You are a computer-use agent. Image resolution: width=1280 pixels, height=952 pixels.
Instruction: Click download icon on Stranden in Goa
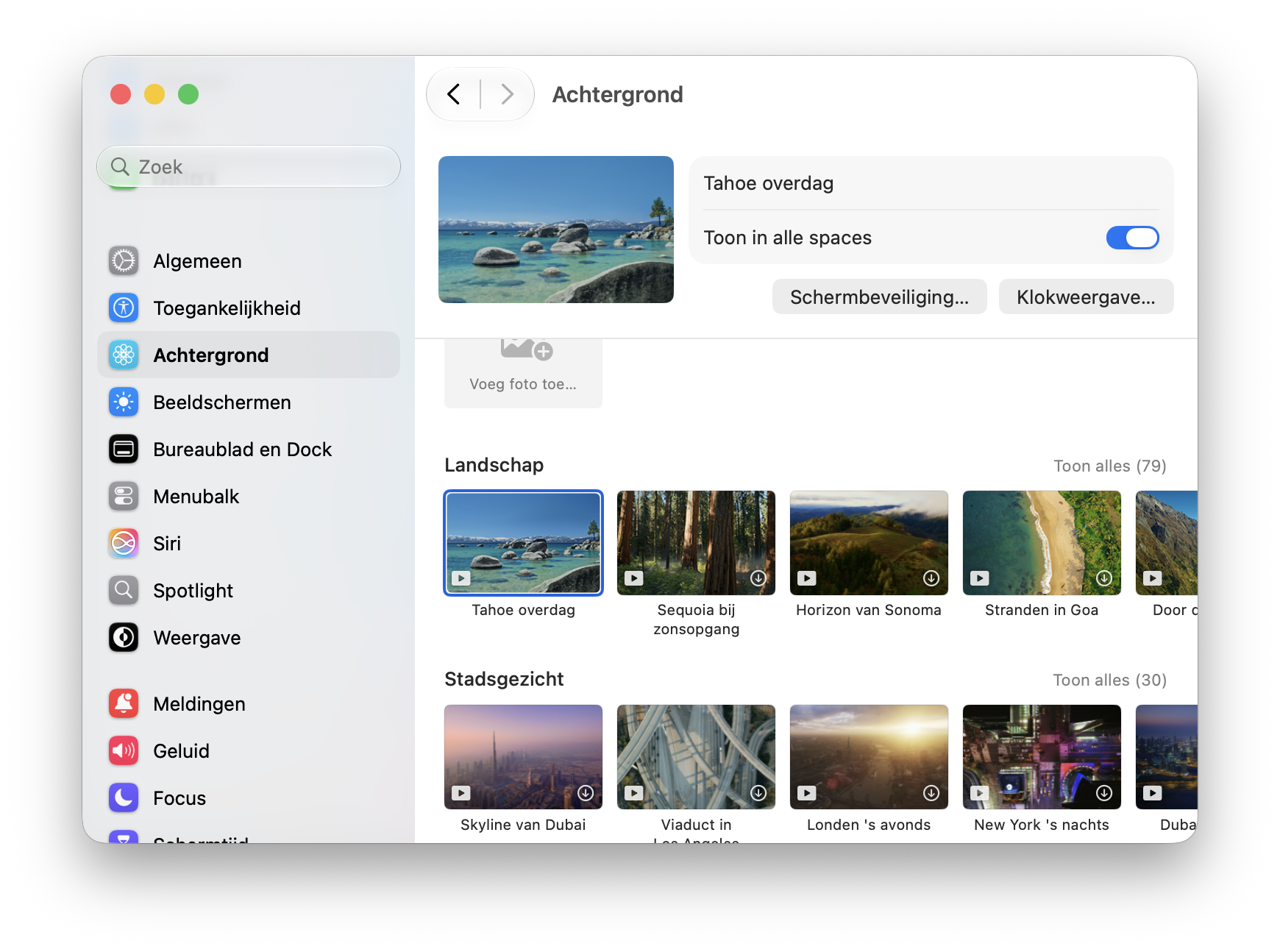tap(1104, 578)
